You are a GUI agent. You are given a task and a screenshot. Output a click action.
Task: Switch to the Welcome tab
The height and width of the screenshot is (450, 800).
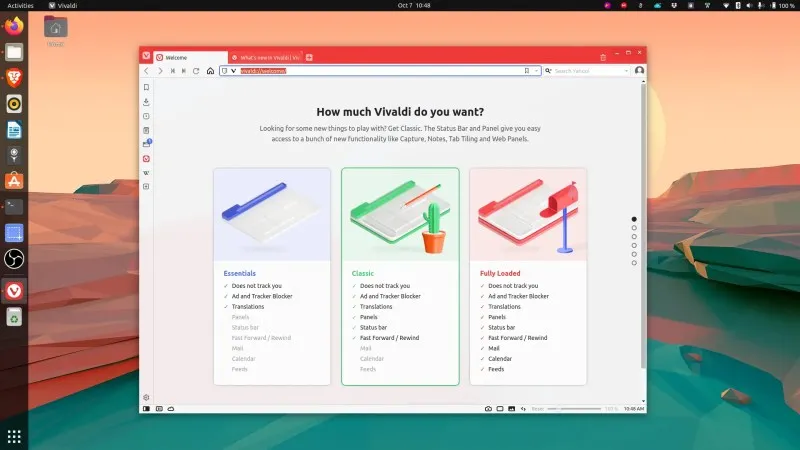click(x=191, y=58)
